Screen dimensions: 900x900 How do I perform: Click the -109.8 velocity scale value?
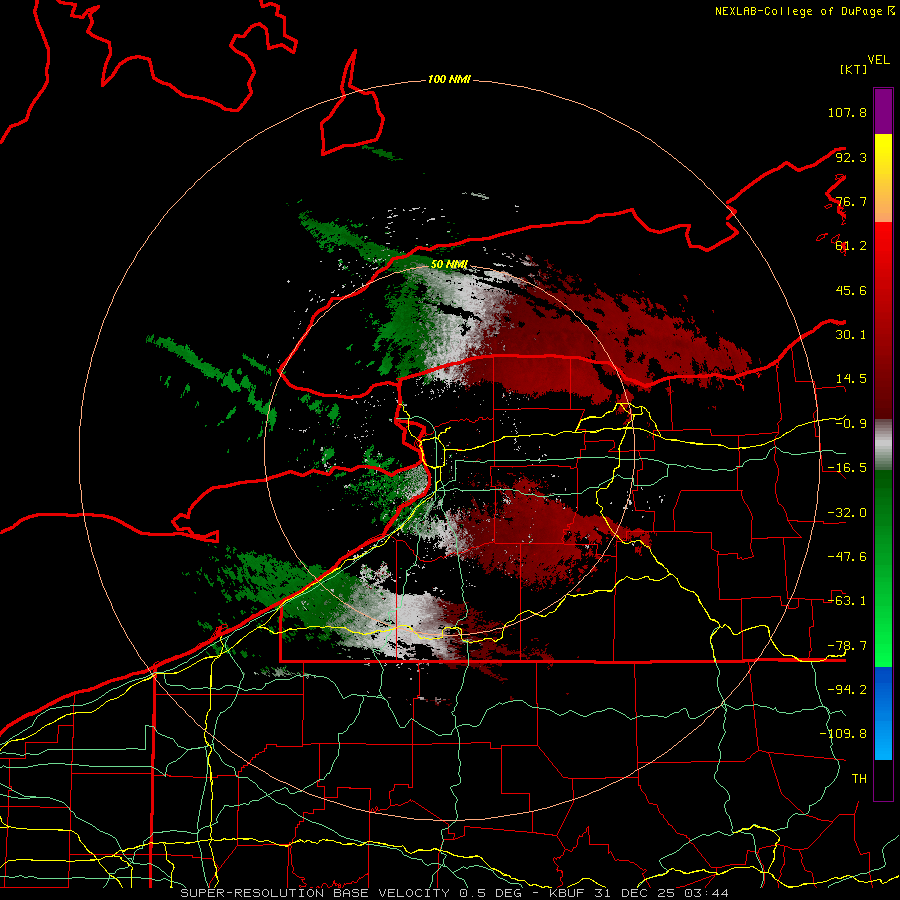[843, 734]
